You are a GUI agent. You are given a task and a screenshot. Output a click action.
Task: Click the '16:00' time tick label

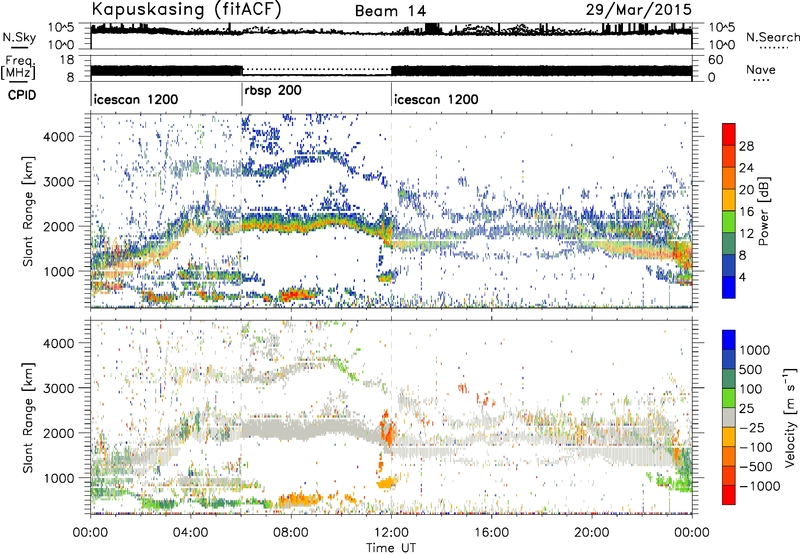tap(491, 533)
